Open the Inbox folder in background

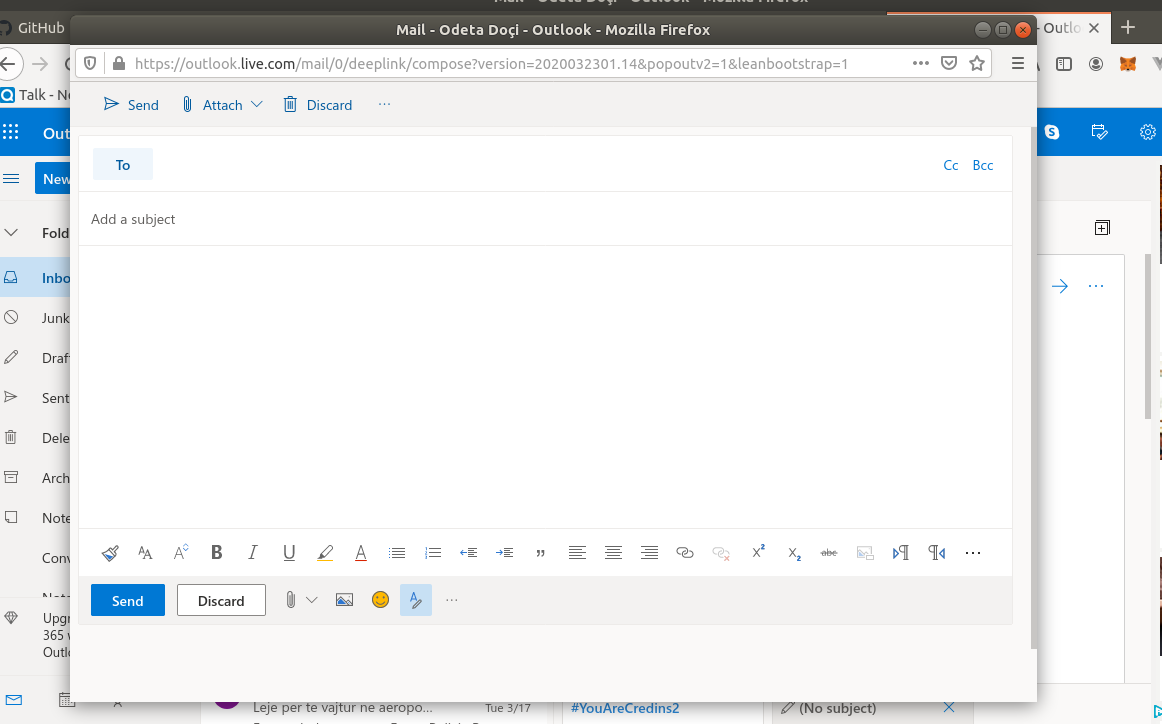(x=36, y=278)
